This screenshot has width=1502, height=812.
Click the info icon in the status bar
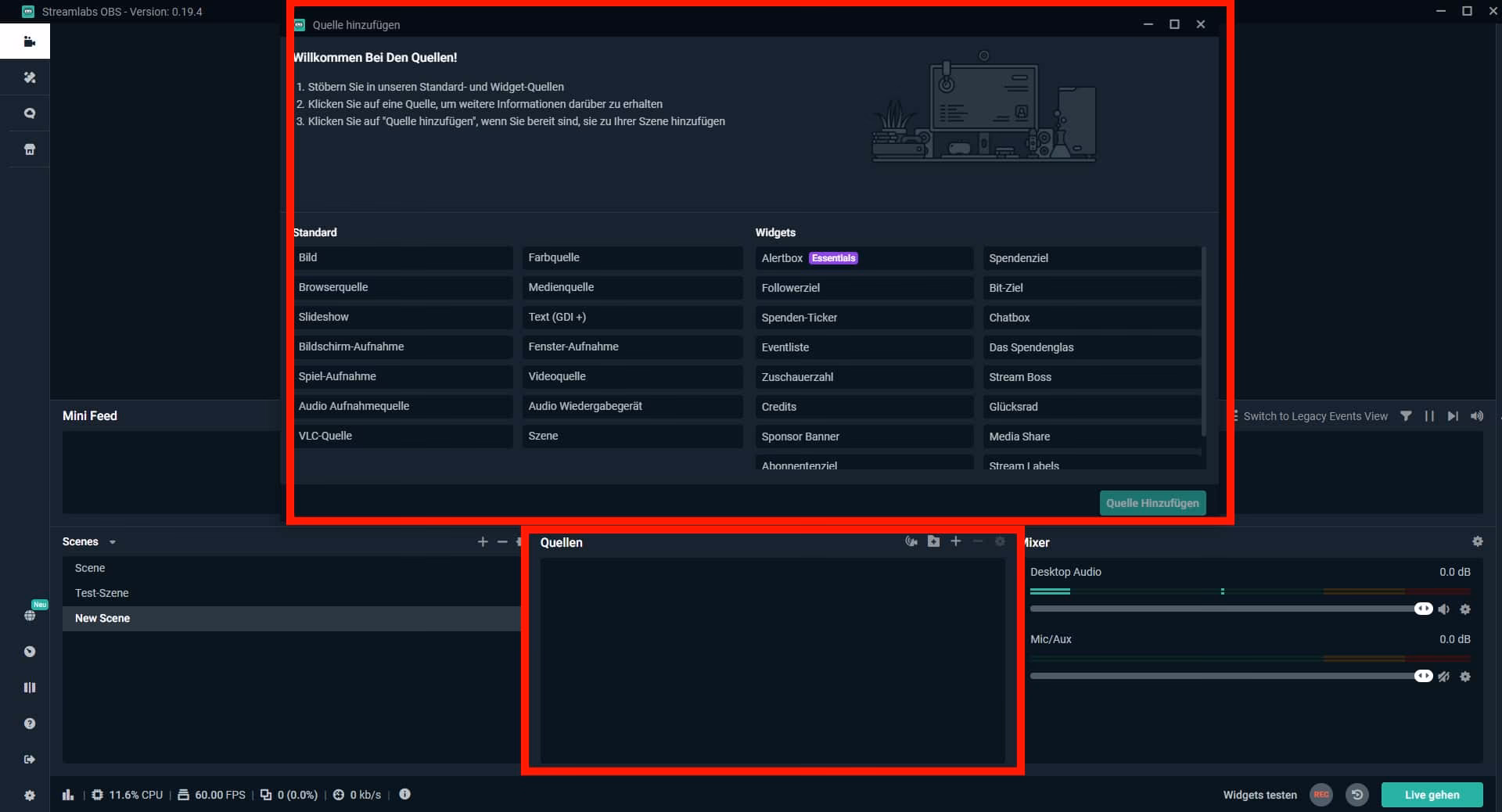[x=405, y=795]
